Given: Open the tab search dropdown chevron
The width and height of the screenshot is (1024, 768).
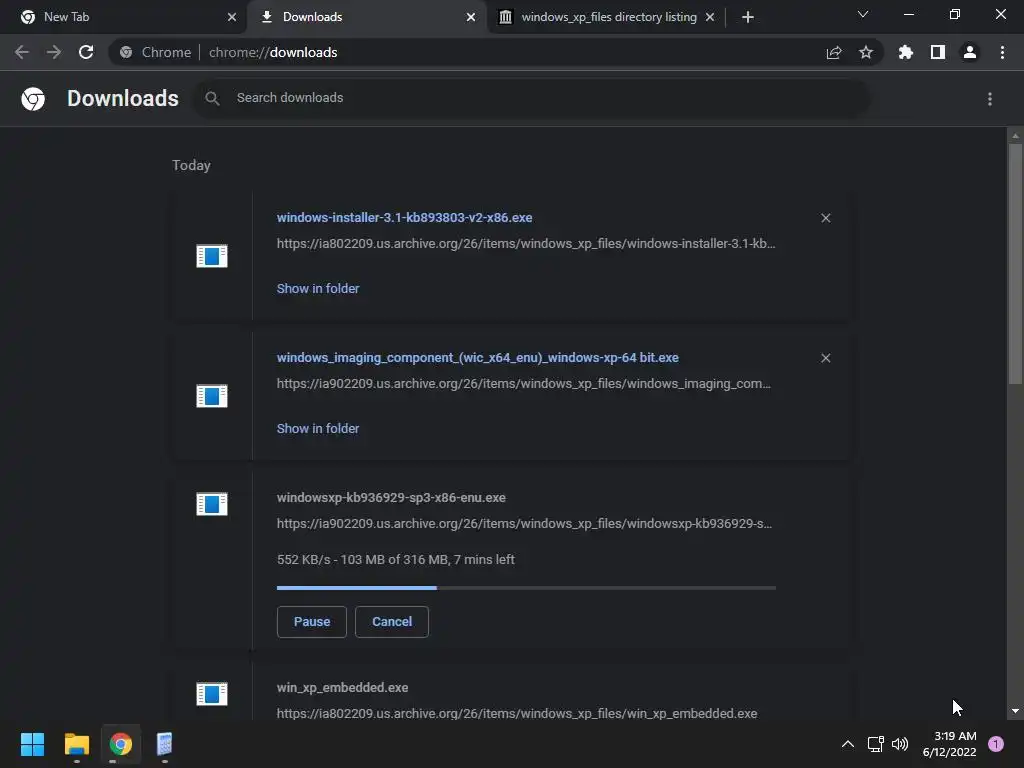Looking at the screenshot, I should click(863, 14).
